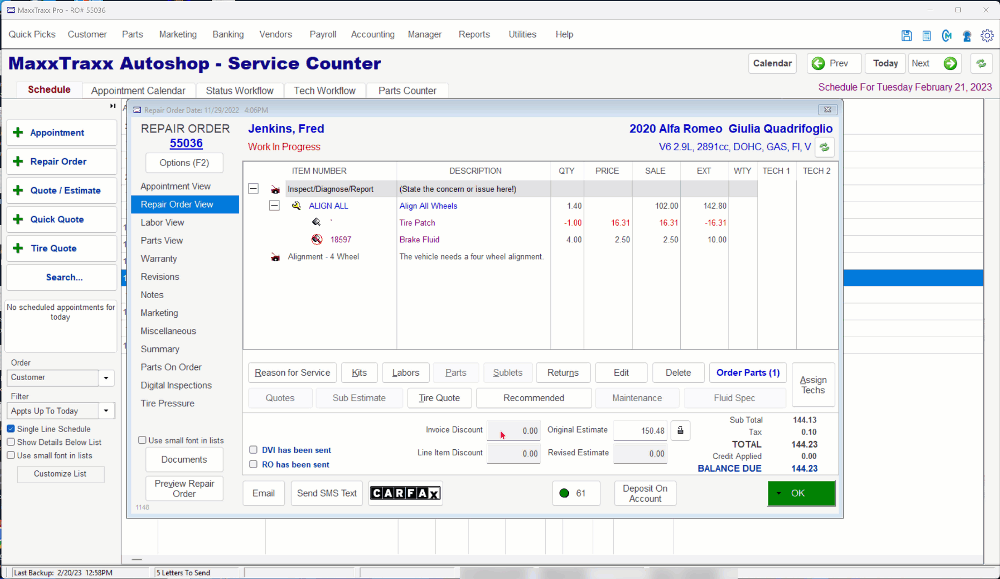Open the calculator icon in top toolbar
This screenshot has width=1000, height=579.
click(x=927, y=36)
